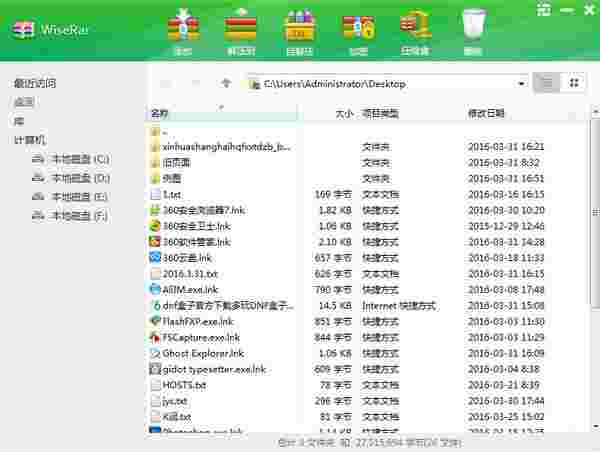Image resolution: width=600 pixels, height=452 pixels.
Task: Click the 360软件管家 shortcut file icon
Action: (155, 242)
